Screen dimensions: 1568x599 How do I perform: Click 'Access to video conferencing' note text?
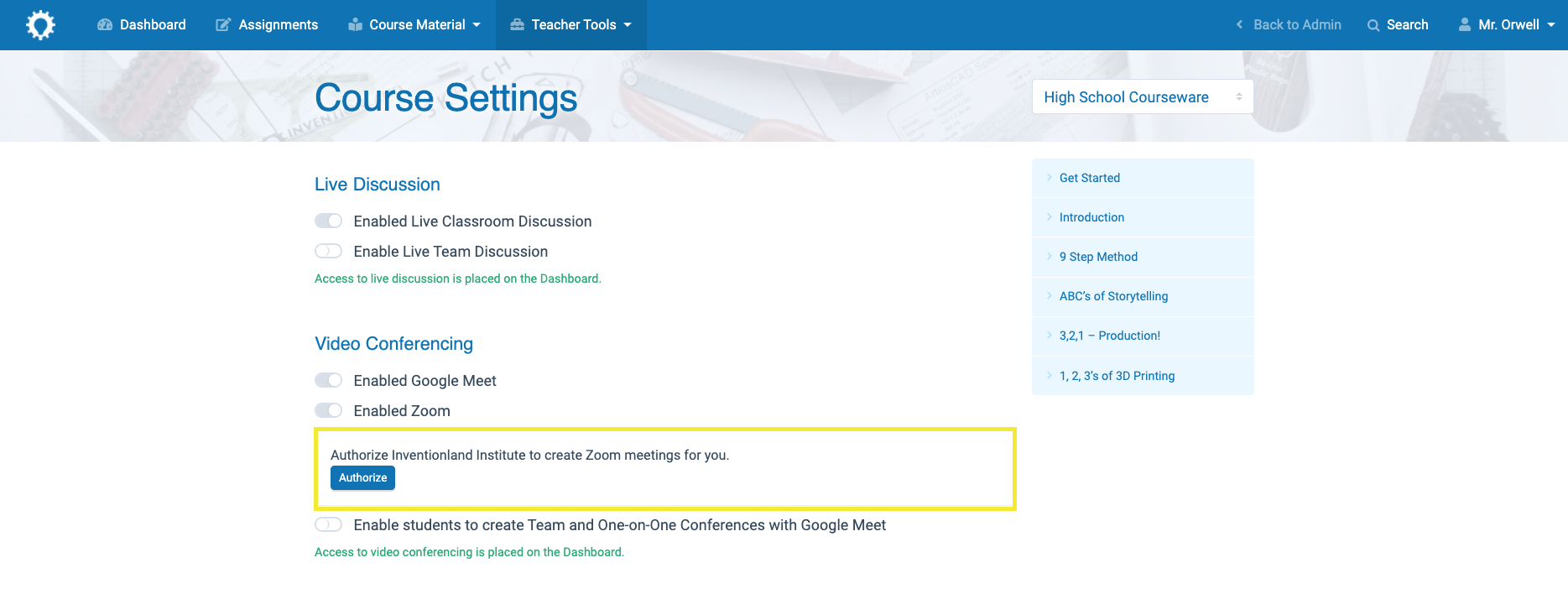coord(469,552)
